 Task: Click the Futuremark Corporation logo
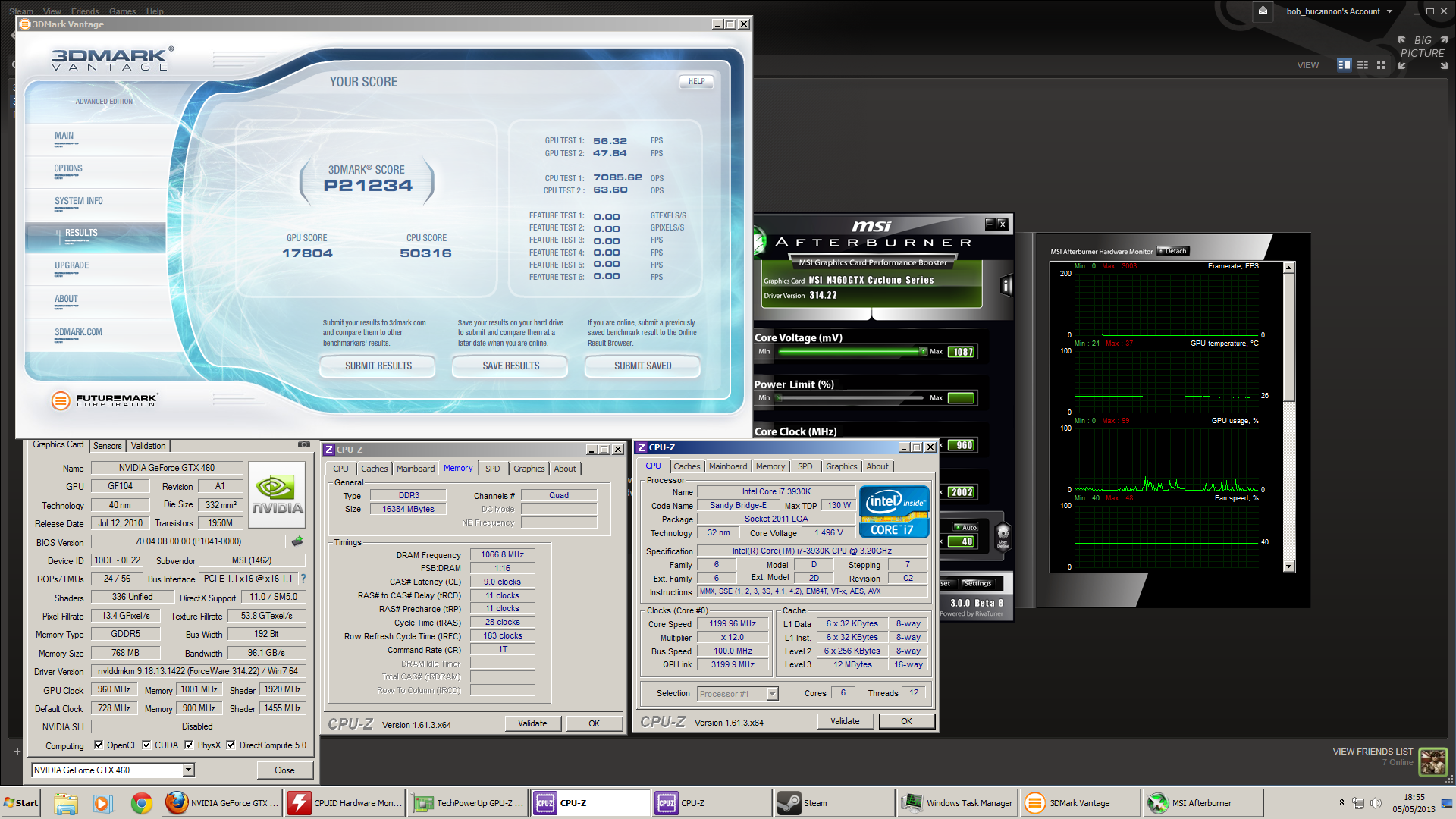pos(104,400)
